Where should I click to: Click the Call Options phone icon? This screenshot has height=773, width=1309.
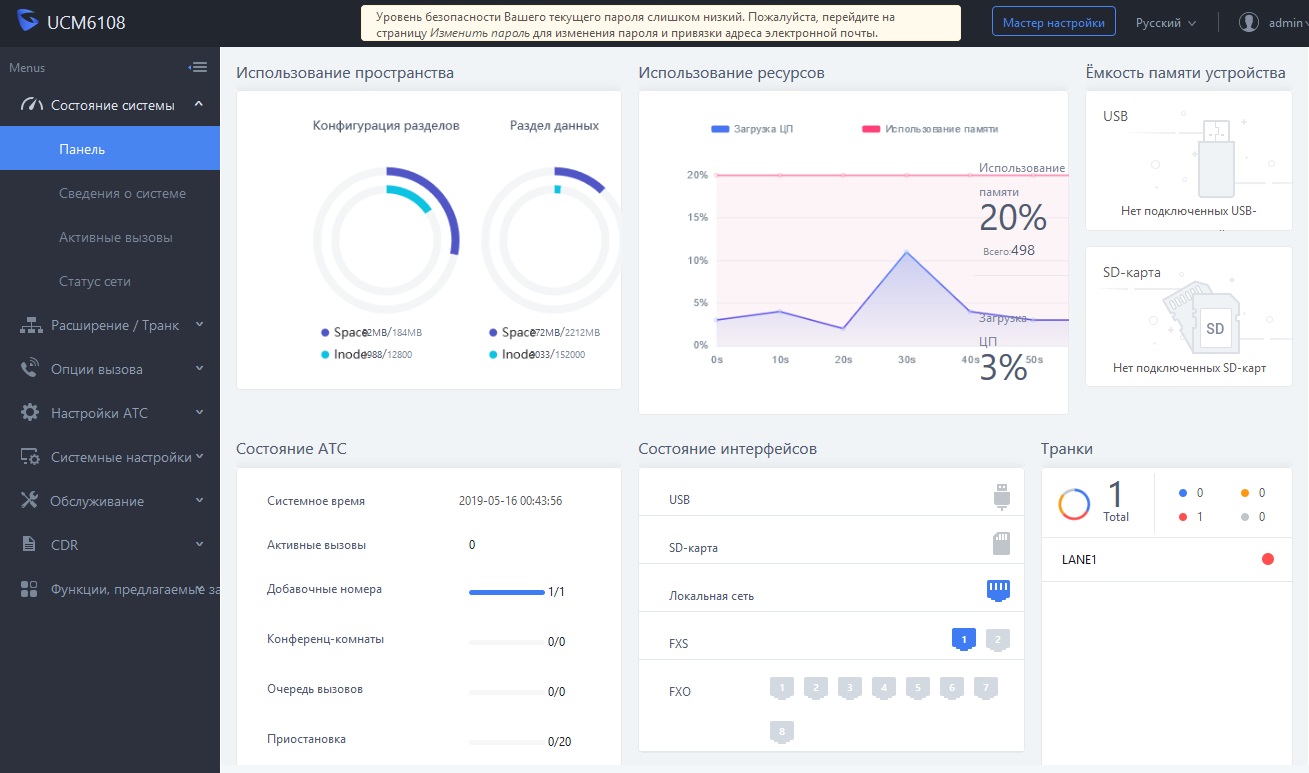tap(31, 369)
